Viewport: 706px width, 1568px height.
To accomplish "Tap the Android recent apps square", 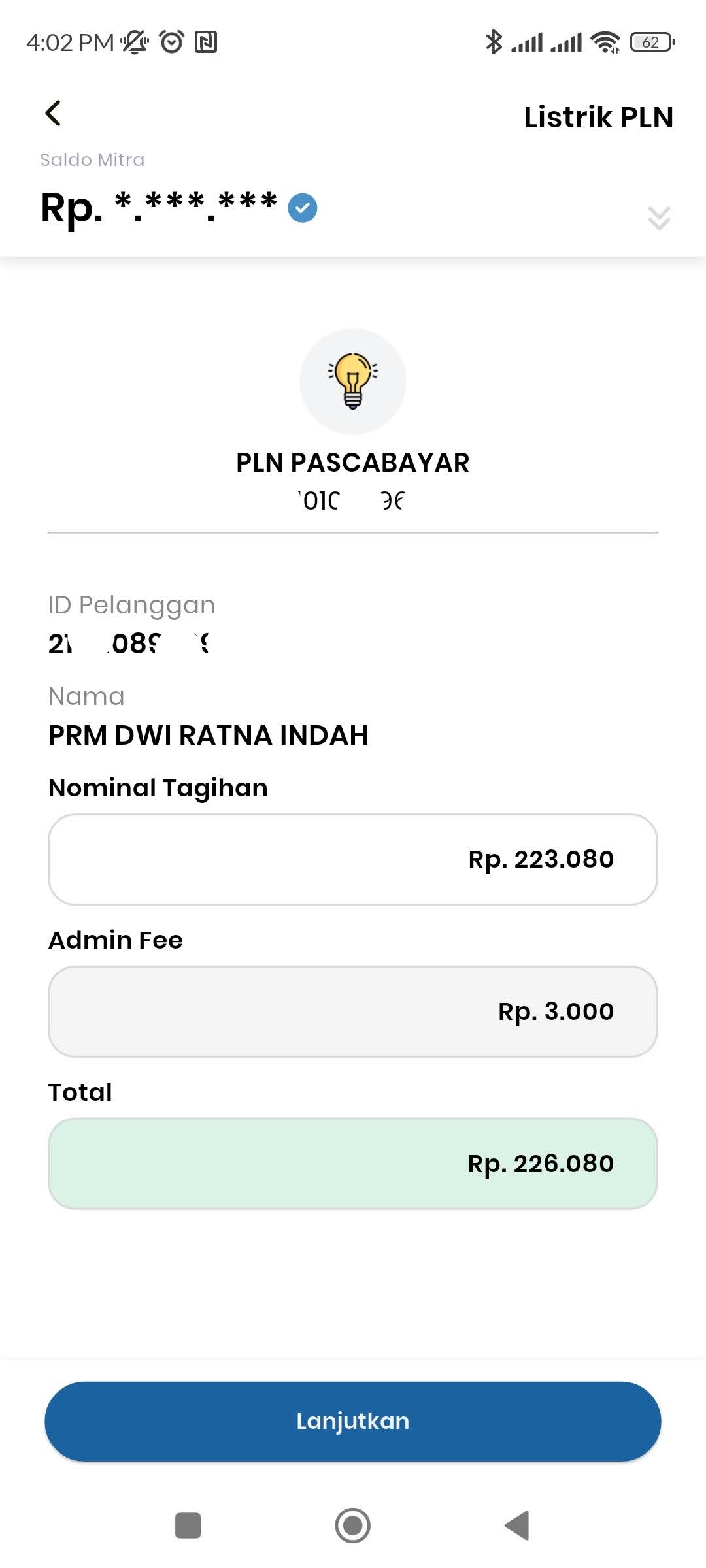I will point(188,1526).
